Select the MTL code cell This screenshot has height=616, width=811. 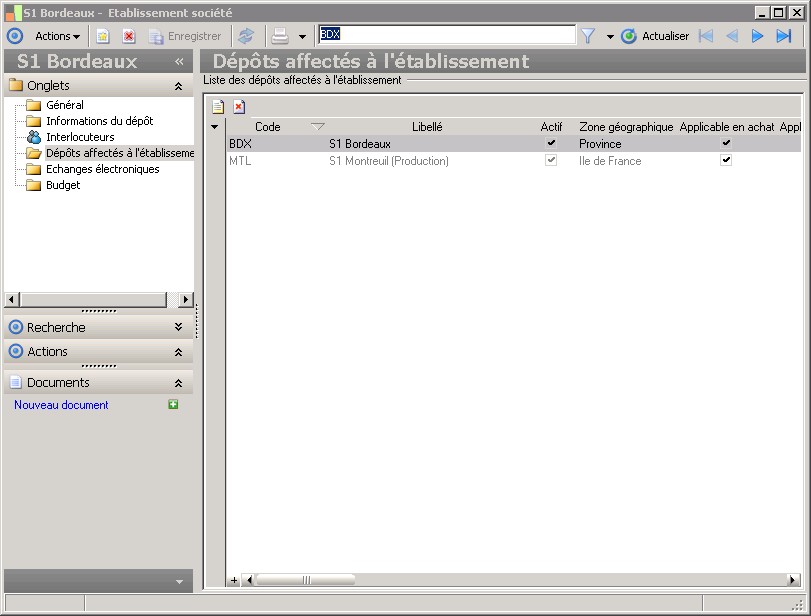(241, 161)
